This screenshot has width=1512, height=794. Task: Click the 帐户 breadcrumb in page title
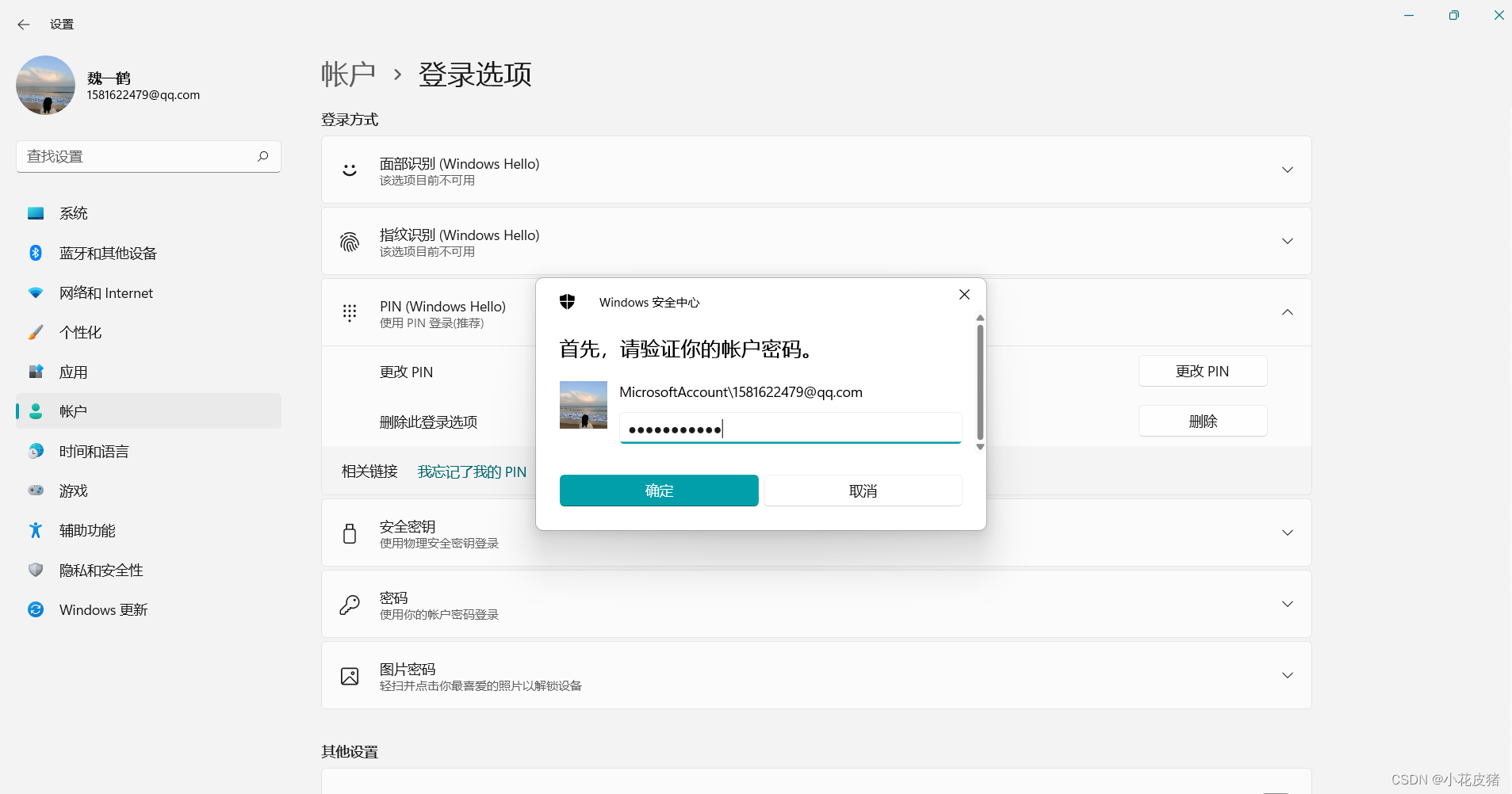coord(349,74)
